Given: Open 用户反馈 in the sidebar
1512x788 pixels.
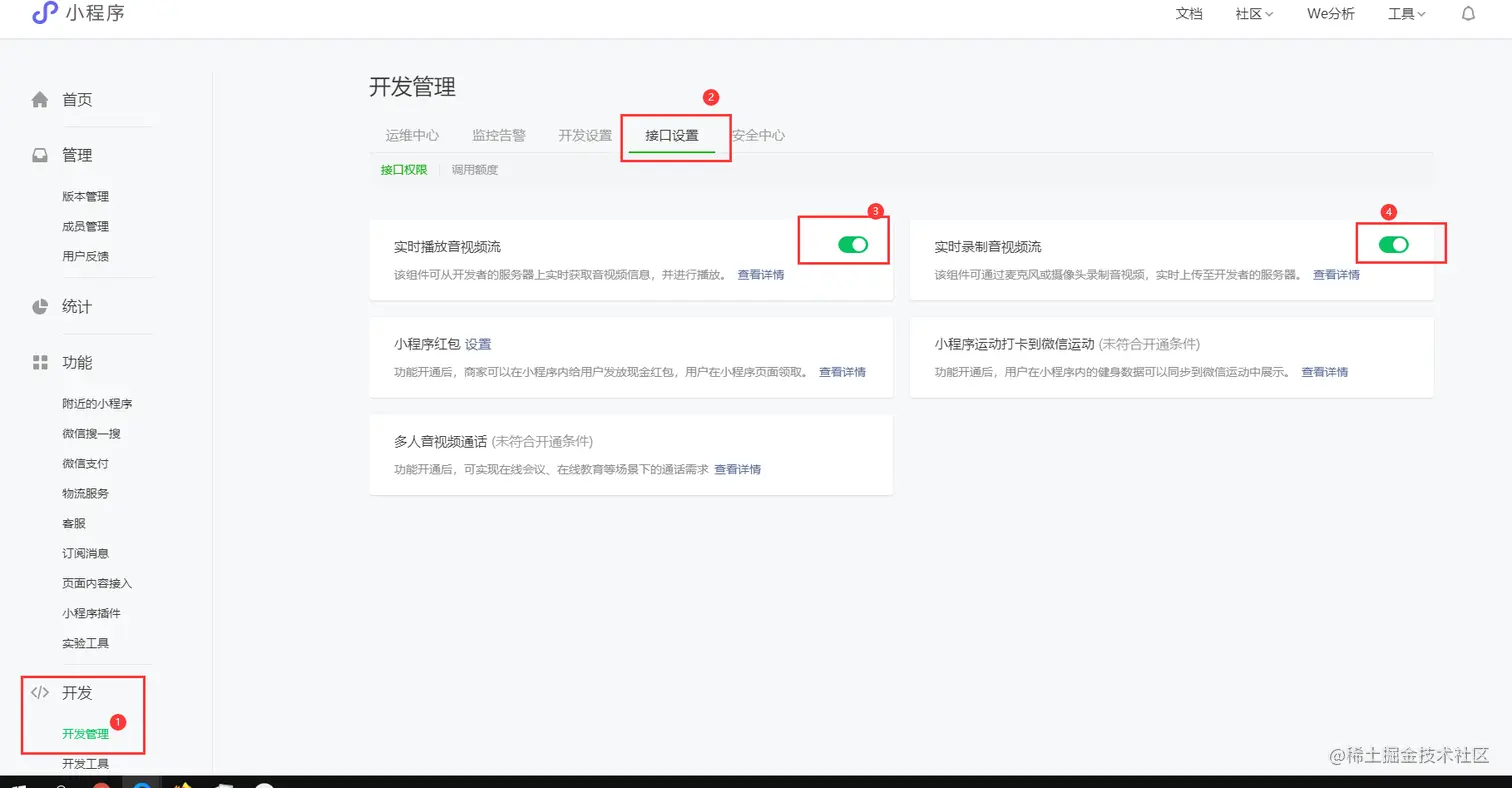Looking at the screenshot, I should coord(85,257).
